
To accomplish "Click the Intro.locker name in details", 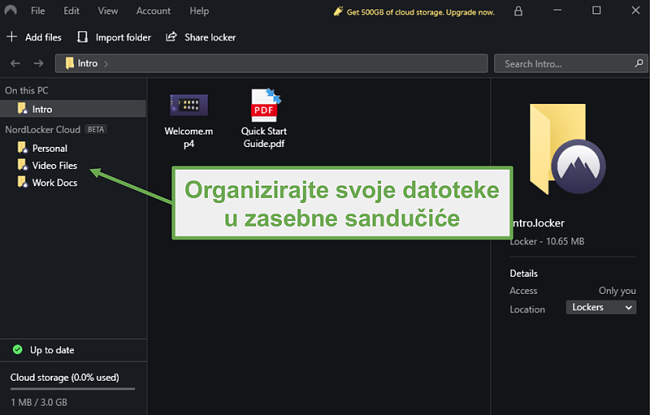I will point(538,223).
